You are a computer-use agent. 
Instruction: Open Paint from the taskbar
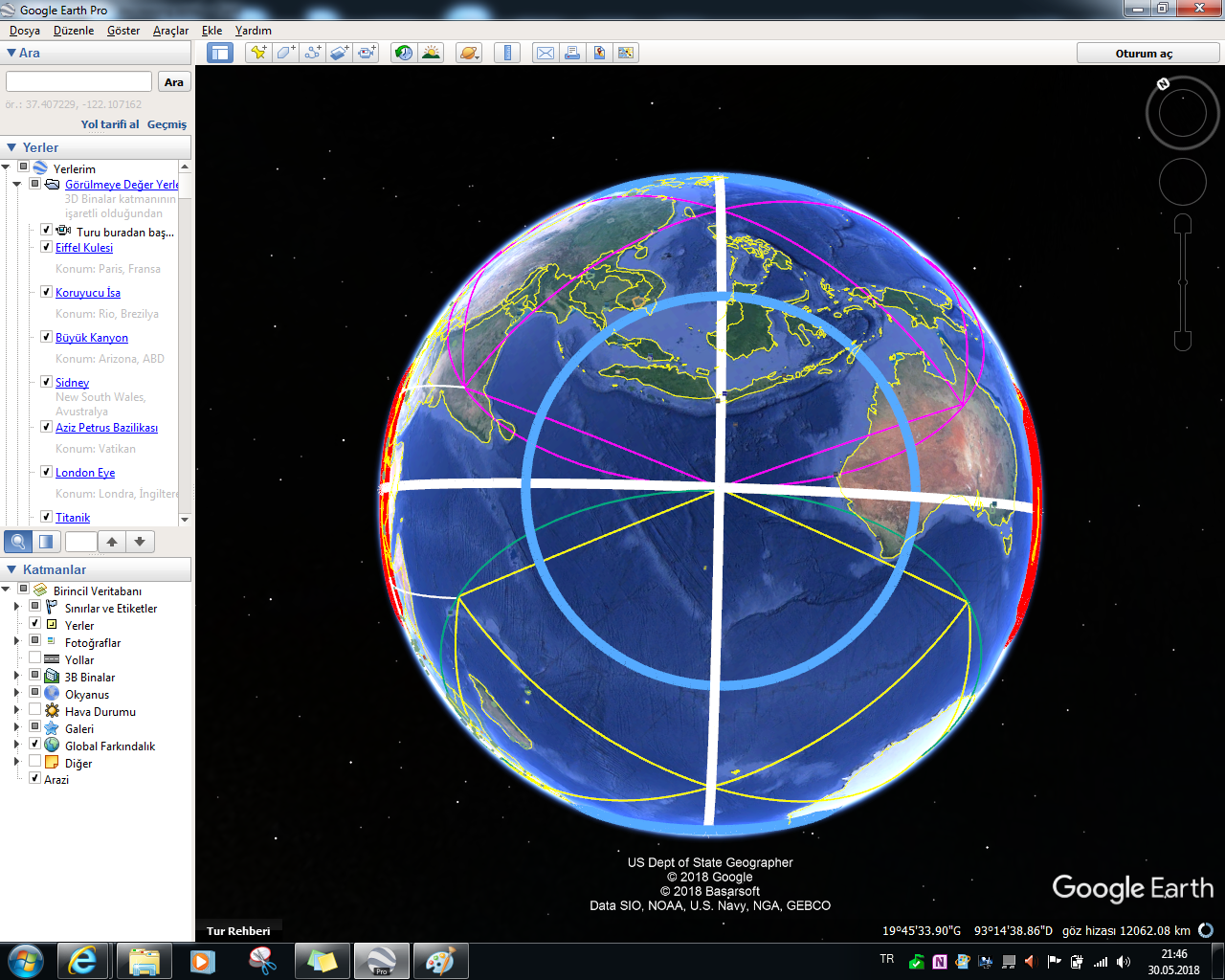440,961
